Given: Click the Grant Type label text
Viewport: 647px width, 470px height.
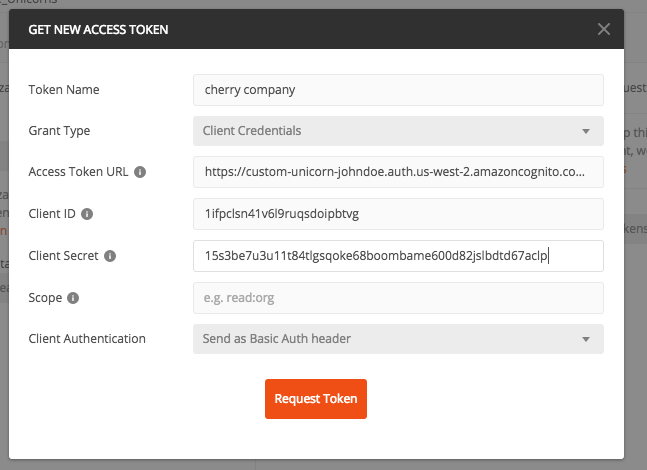Looking at the screenshot, I should point(59,131).
